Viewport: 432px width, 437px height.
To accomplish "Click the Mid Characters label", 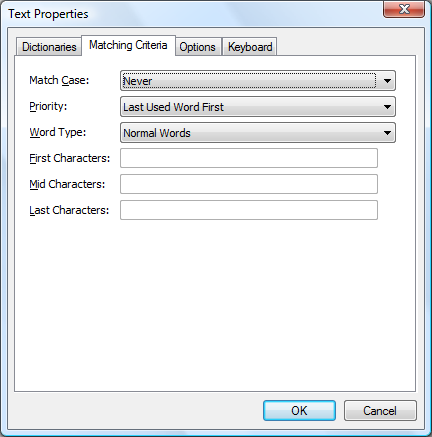I will pos(67,184).
